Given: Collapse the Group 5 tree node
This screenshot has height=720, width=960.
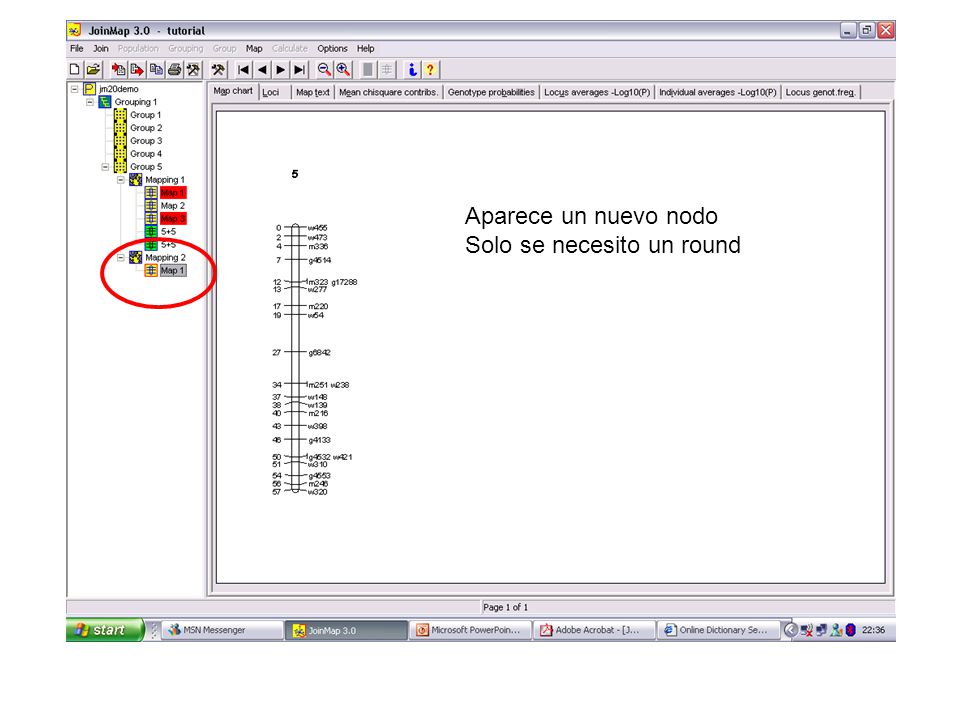Looking at the screenshot, I should pos(105,167).
